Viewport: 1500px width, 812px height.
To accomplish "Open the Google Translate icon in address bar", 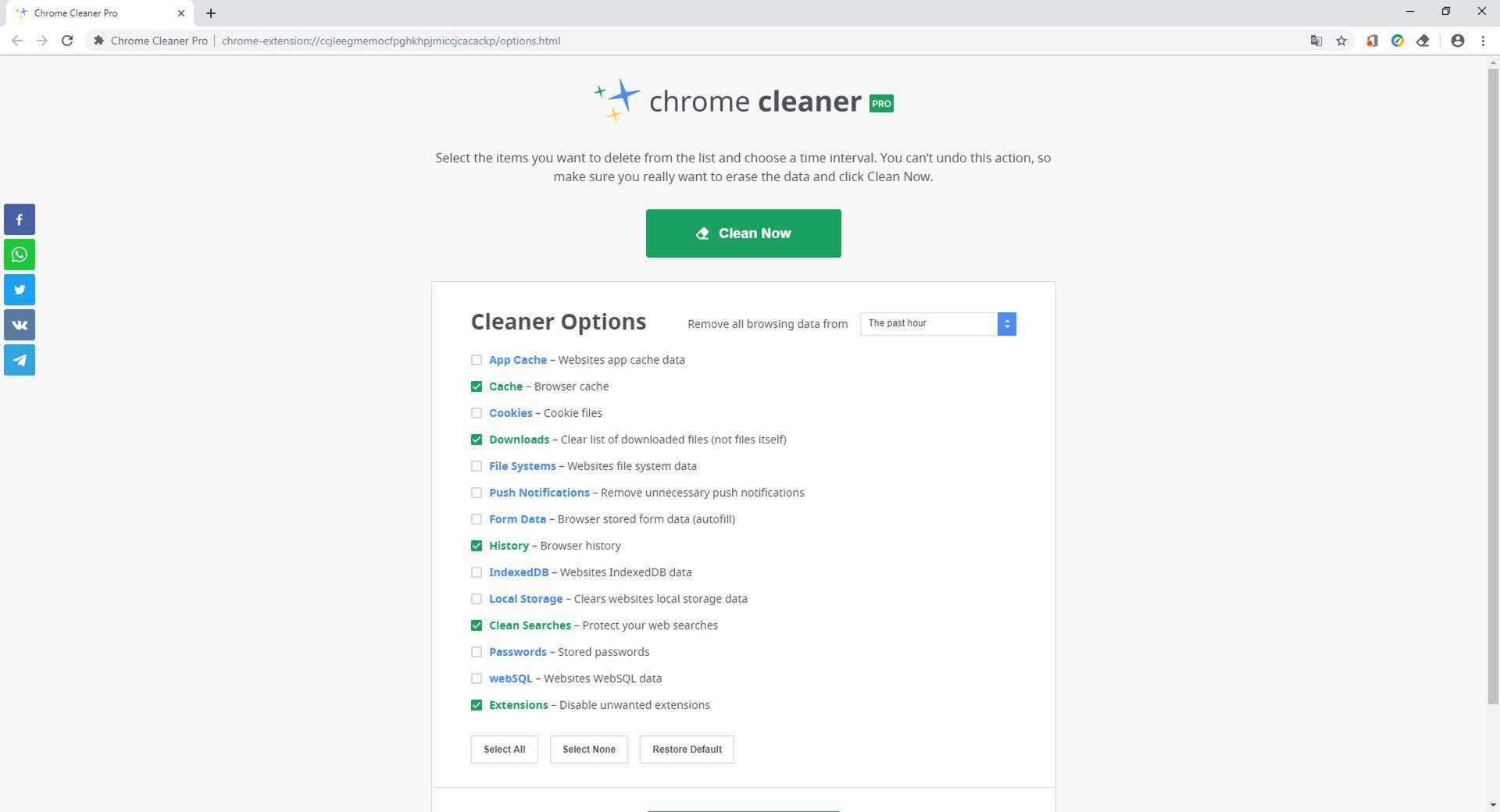I will click(1315, 41).
